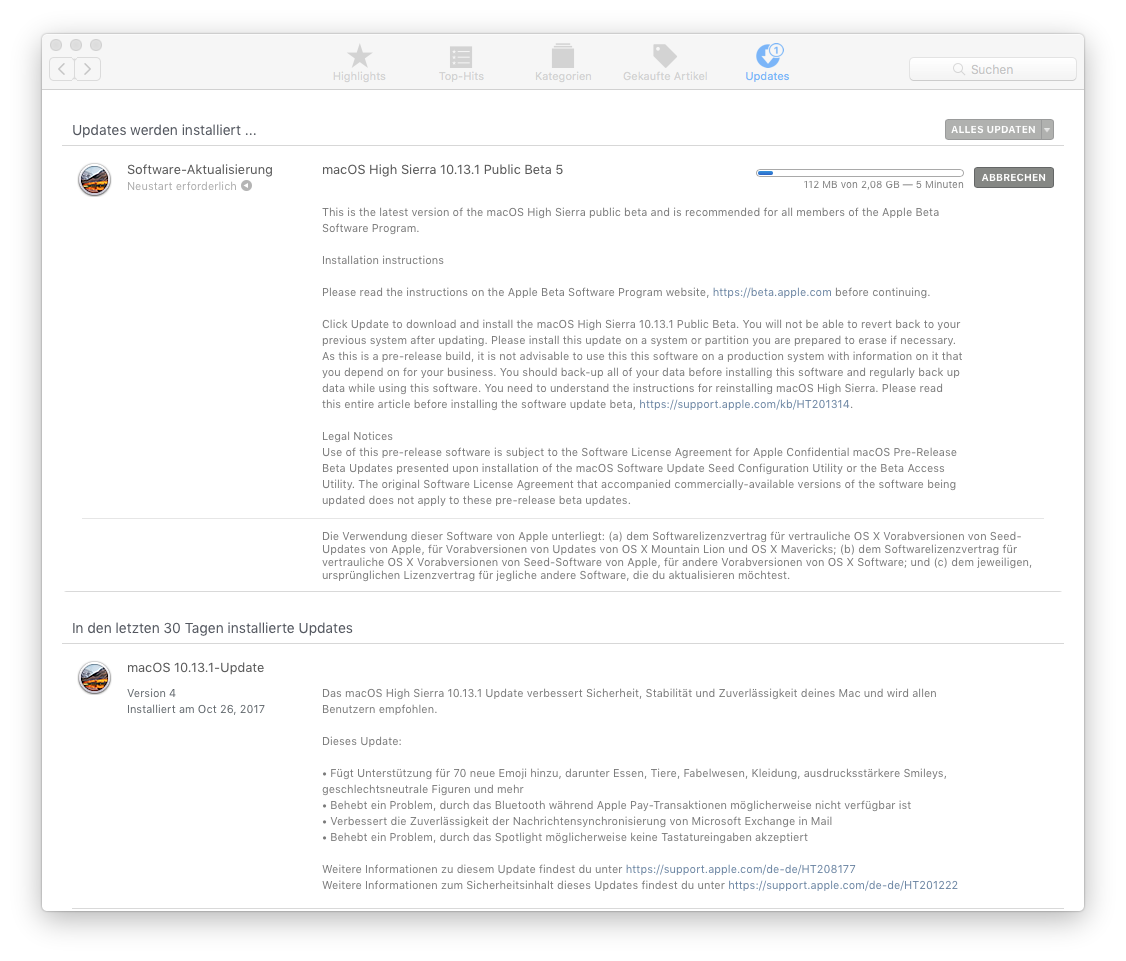Click the yellow minimize window button
This screenshot has height=961, width=1126.
(76, 45)
